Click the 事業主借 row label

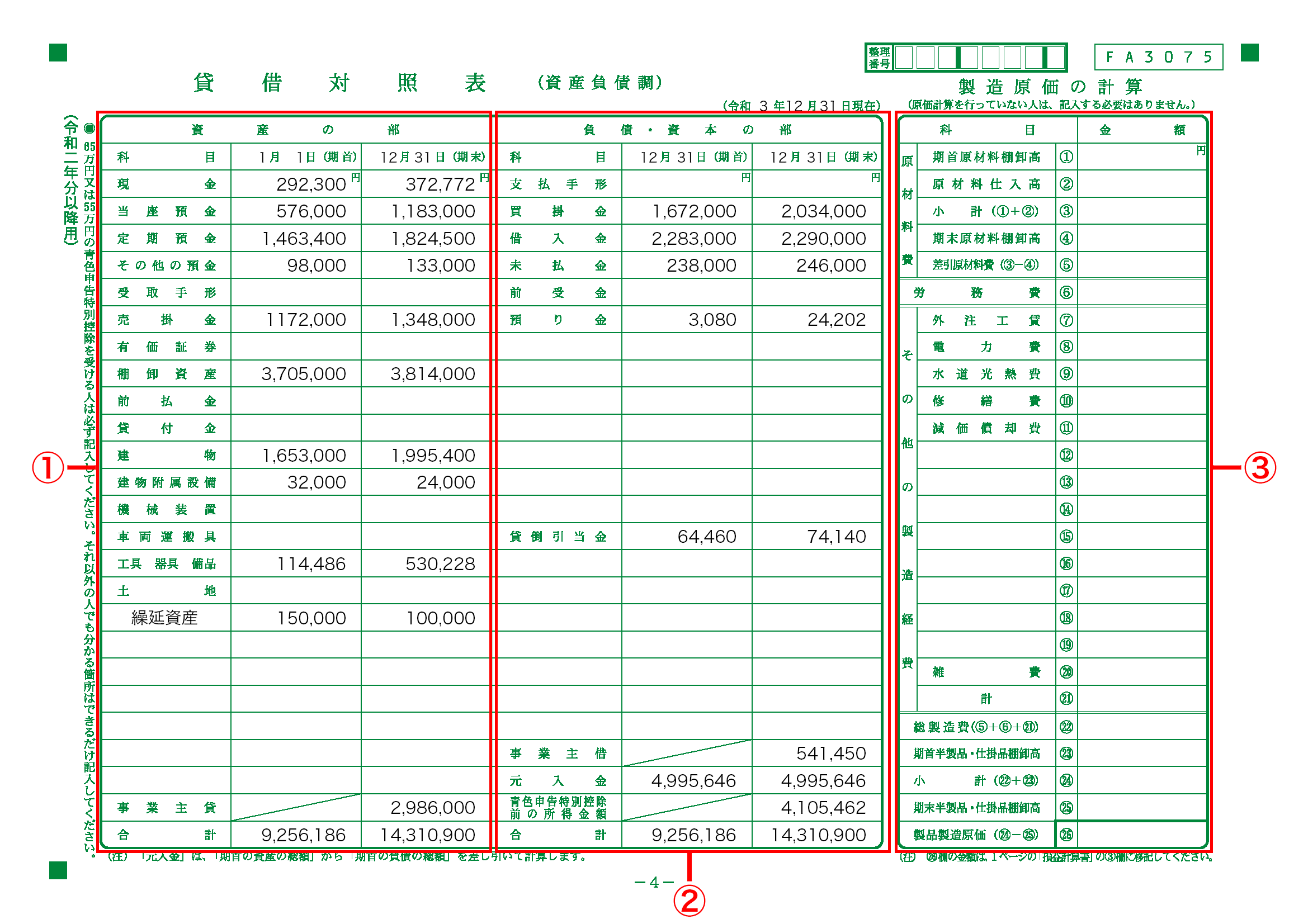tap(558, 754)
